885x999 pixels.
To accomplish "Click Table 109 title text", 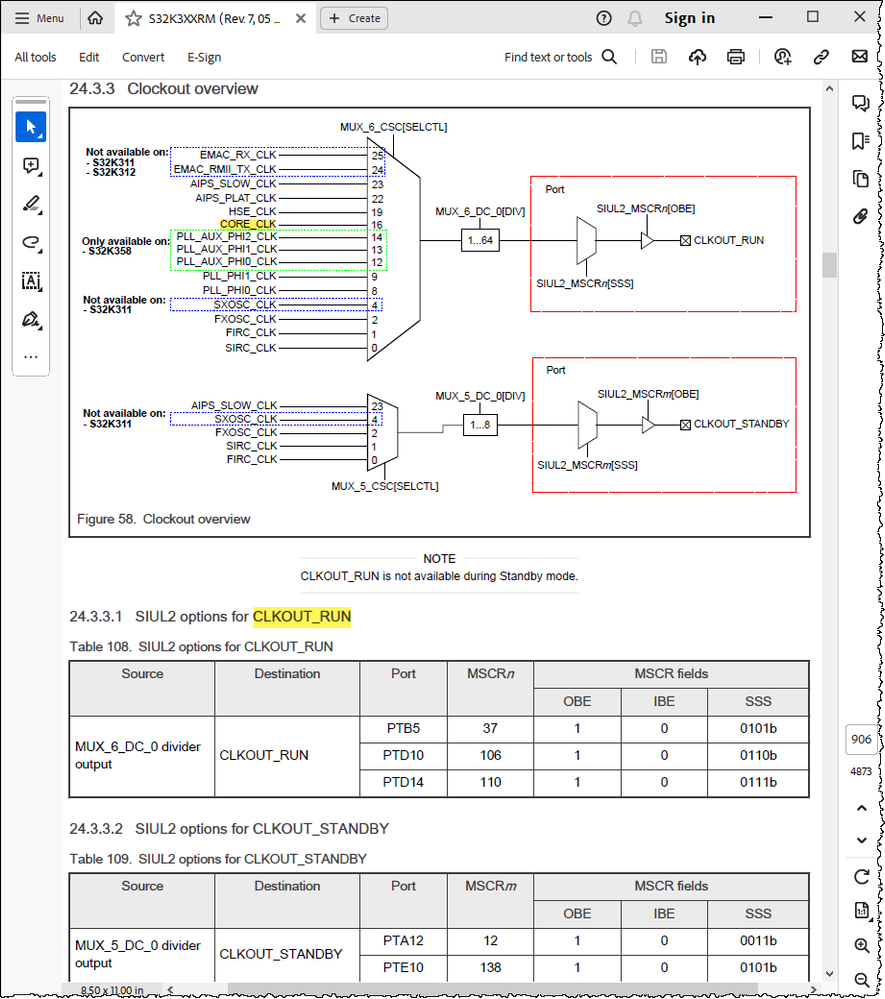I will [218, 859].
